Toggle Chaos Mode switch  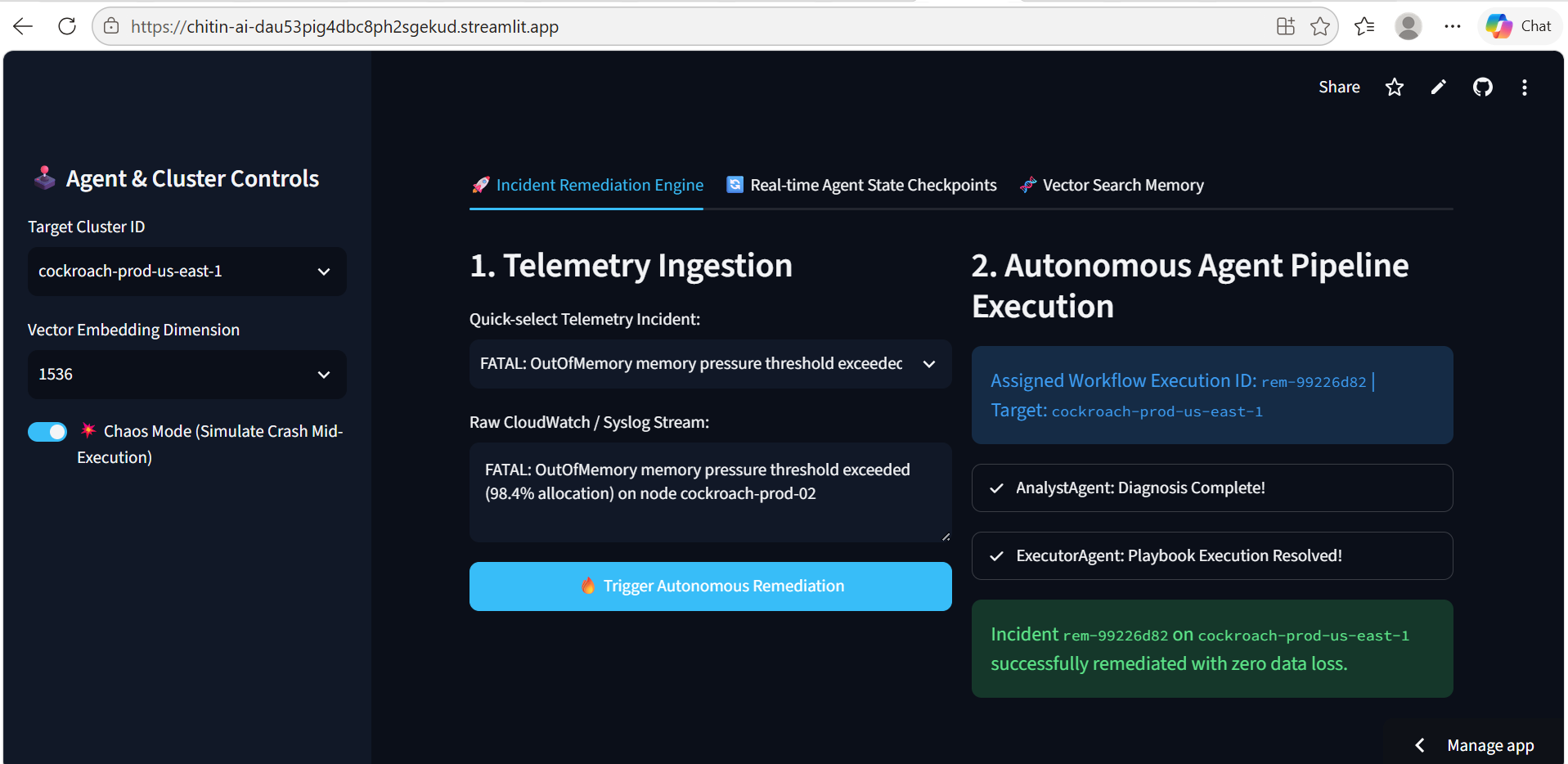47,432
